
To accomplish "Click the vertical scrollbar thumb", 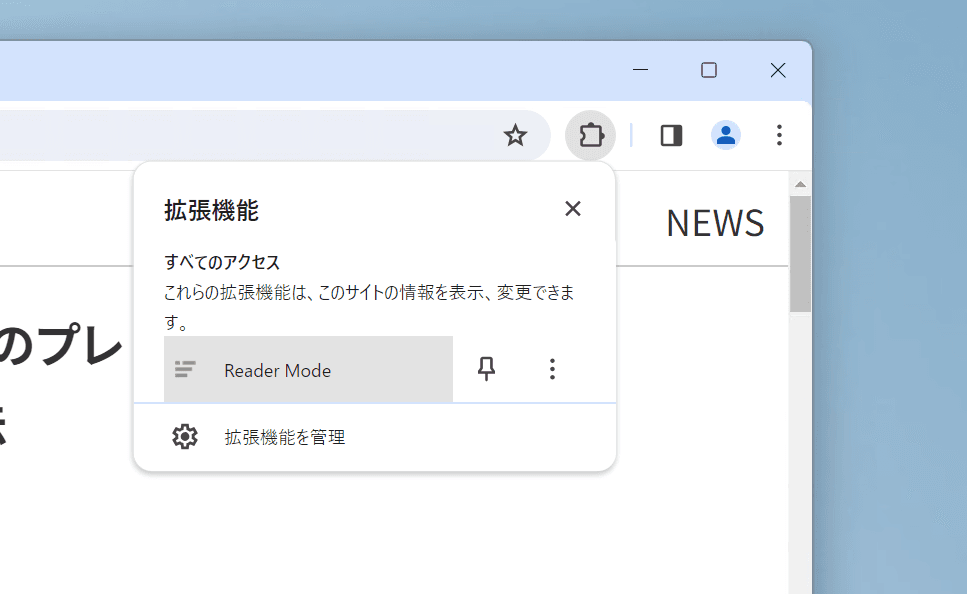I will [800, 254].
